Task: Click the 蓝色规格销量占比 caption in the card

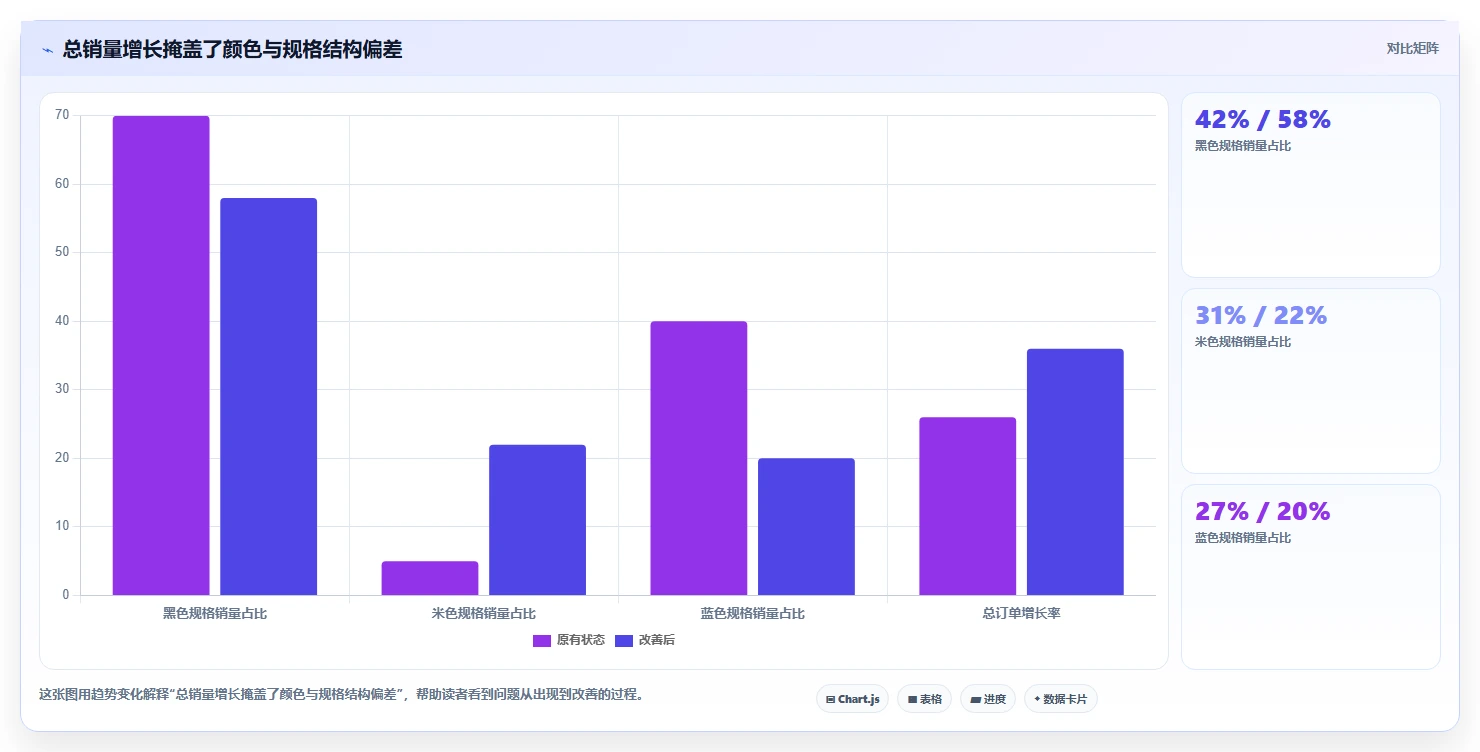Action: click(1243, 538)
